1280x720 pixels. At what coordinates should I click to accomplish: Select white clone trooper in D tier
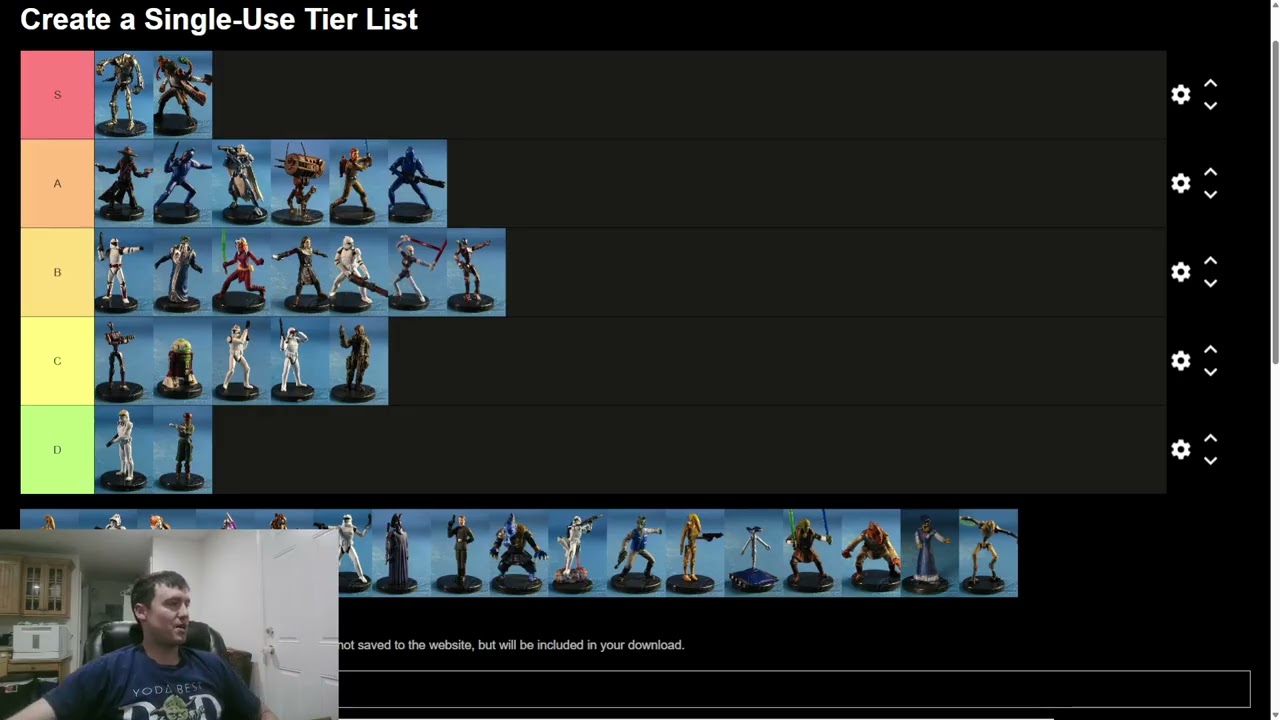tap(124, 450)
